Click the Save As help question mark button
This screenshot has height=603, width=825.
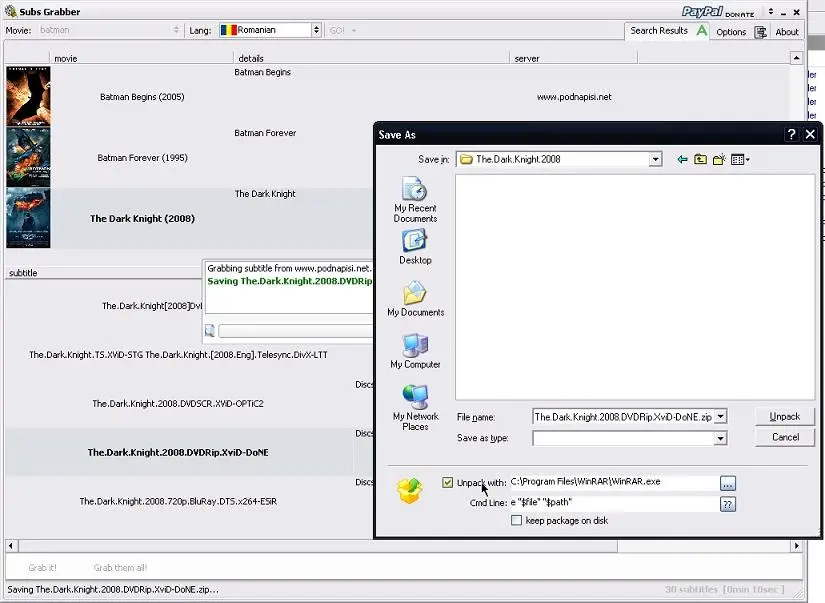tap(791, 135)
